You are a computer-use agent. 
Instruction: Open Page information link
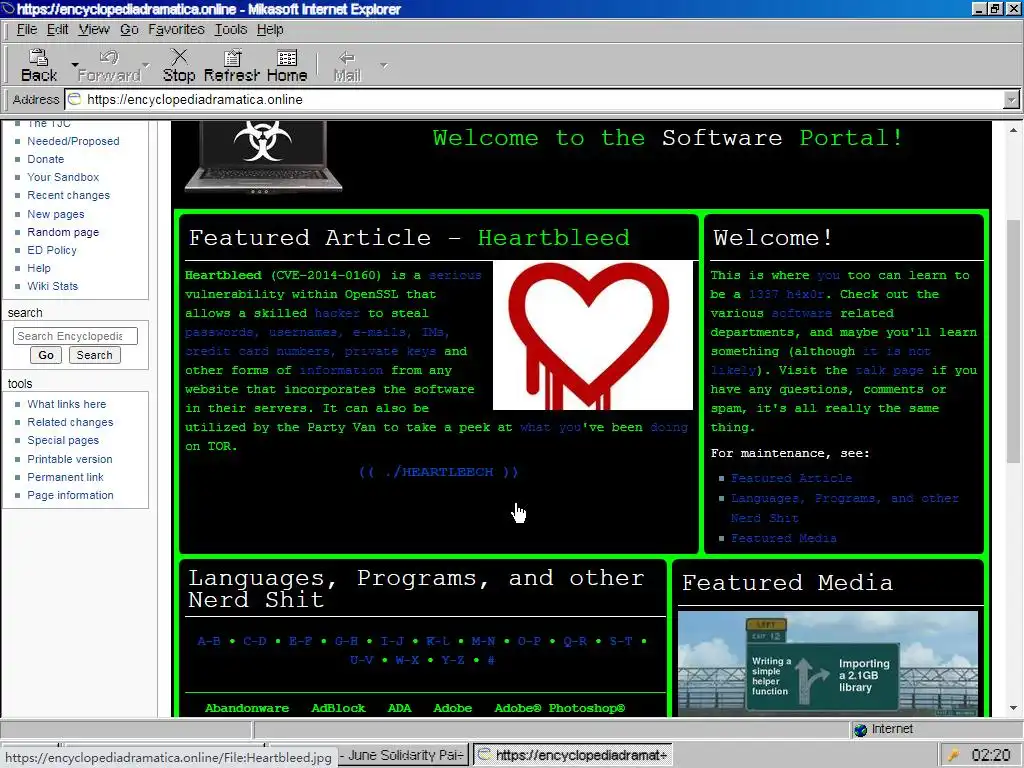tap(70, 495)
